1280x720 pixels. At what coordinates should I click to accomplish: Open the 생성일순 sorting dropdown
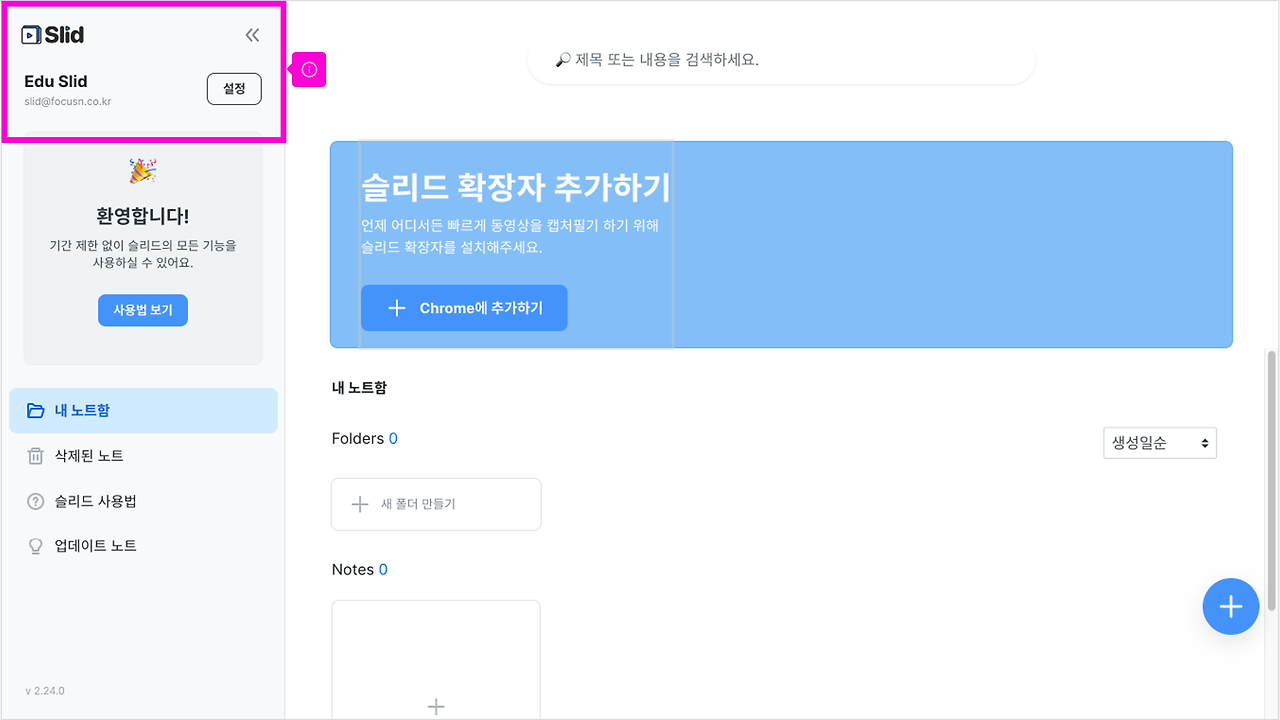click(x=1159, y=442)
